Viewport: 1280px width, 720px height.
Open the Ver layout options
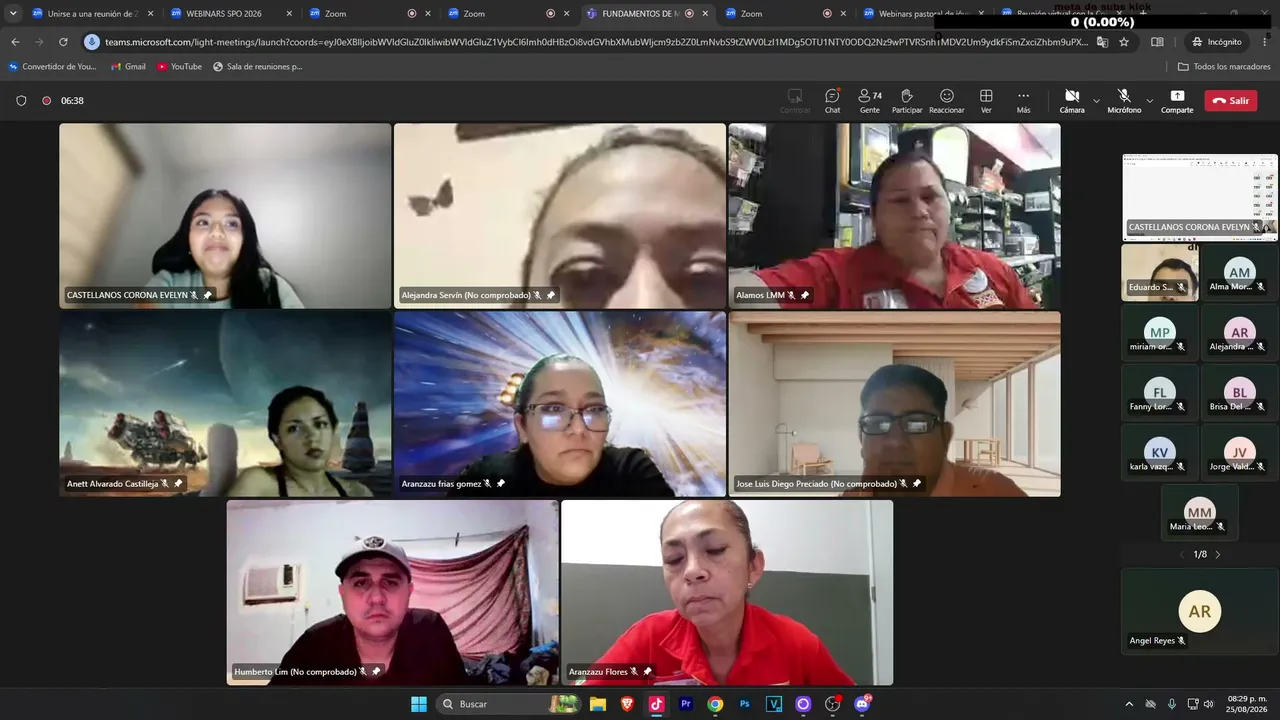(986, 100)
